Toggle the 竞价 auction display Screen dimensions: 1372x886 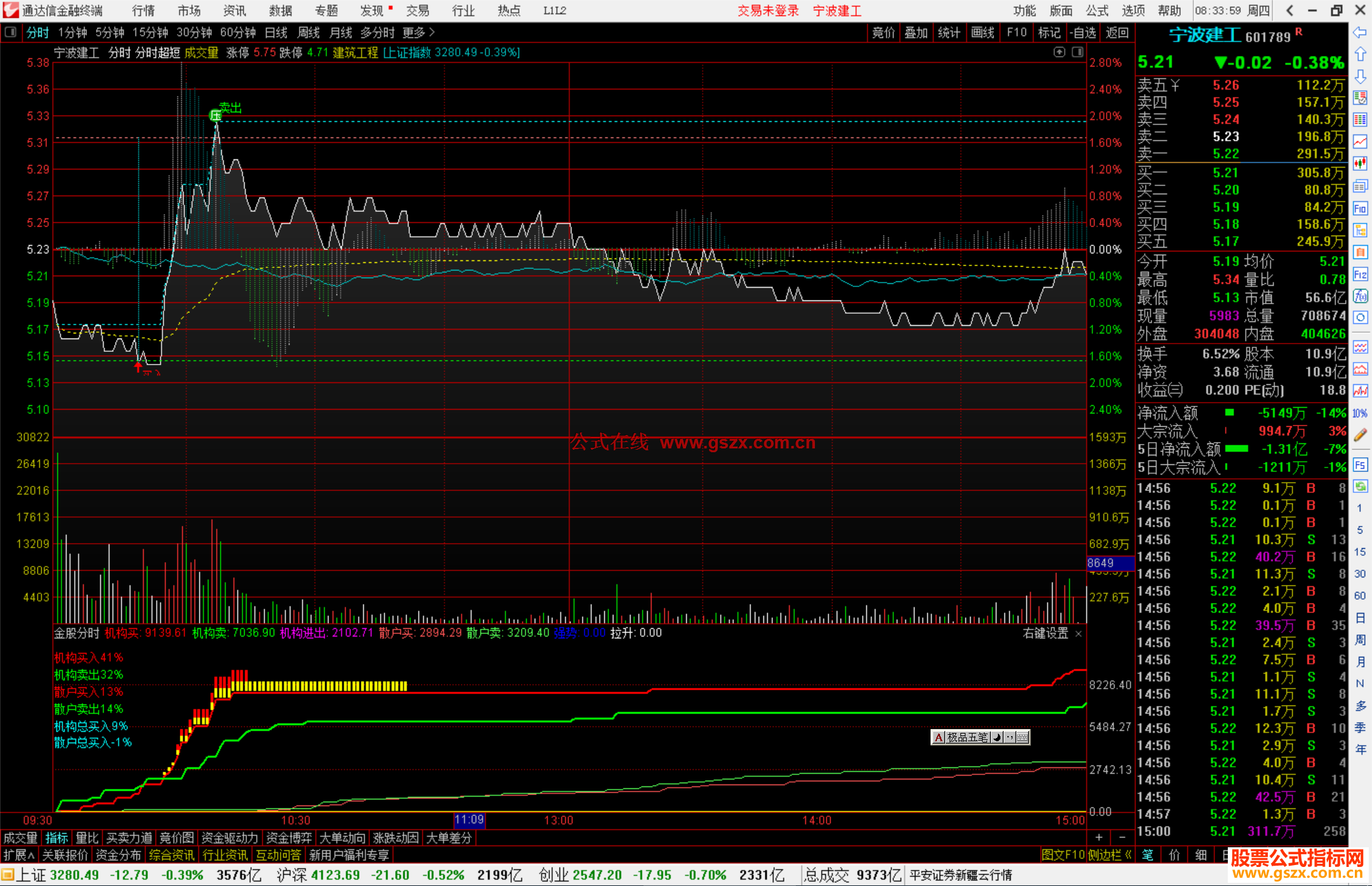pos(884,32)
